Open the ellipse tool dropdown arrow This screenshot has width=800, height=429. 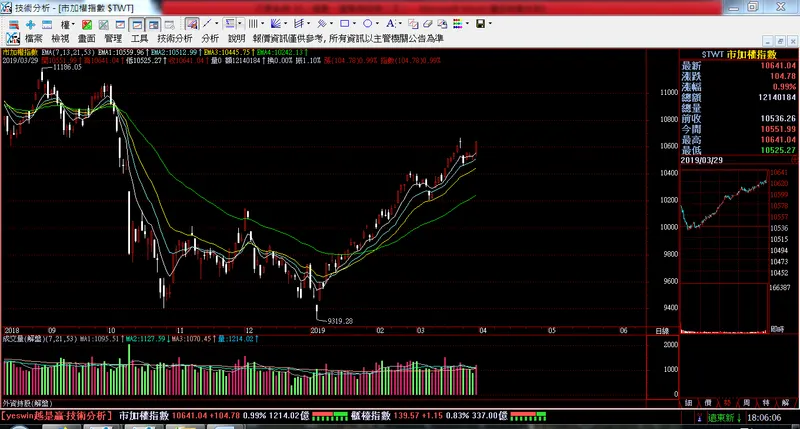pyautogui.click(x=377, y=23)
